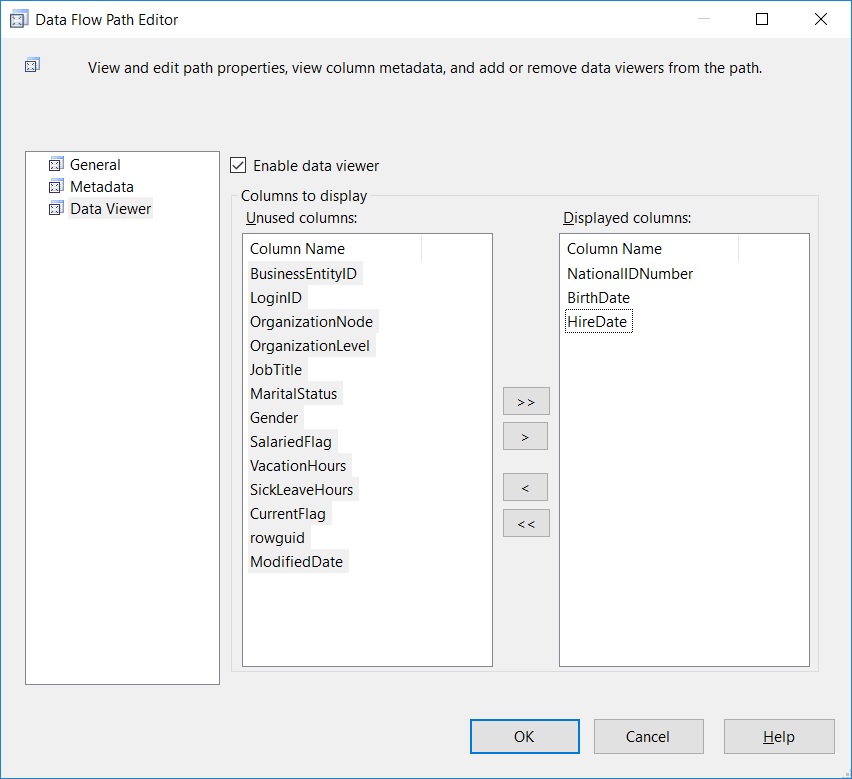Image resolution: width=852 pixels, height=779 pixels.
Task: Click the move-all-right double arrow button
Action: [x=526, y=400]
